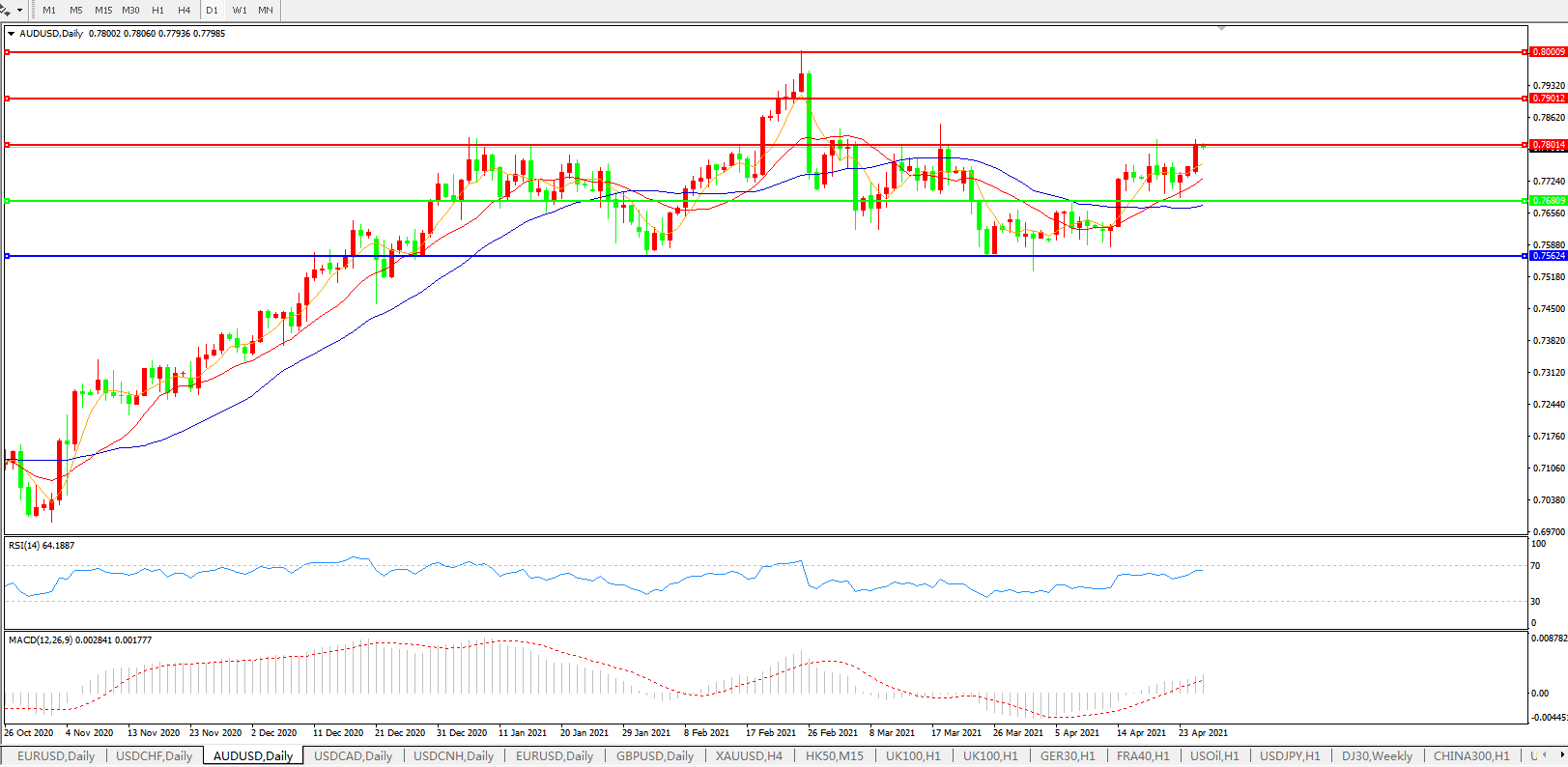Switch to the USDCAD,Daily tab

click(x=353, y=756)
